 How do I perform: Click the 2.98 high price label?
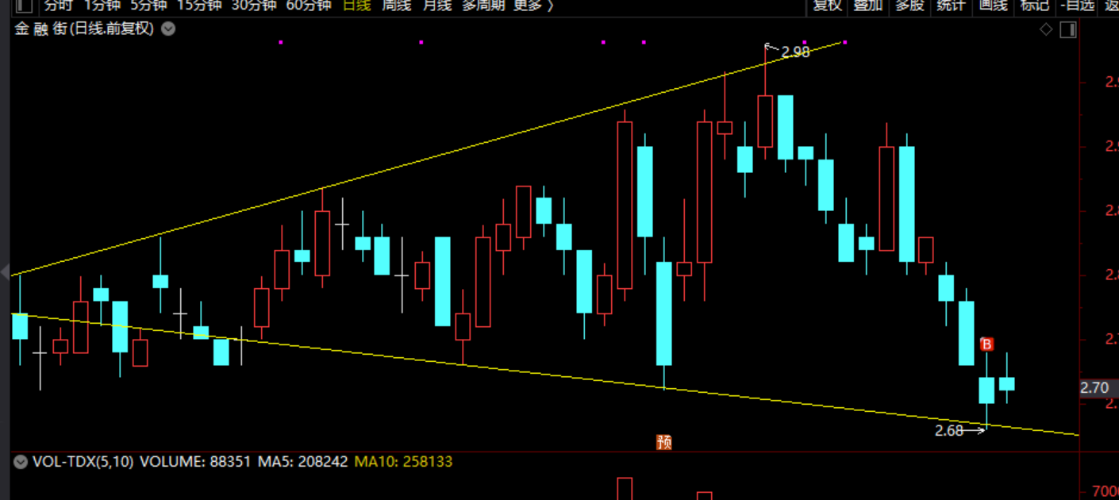coord(795,51)
